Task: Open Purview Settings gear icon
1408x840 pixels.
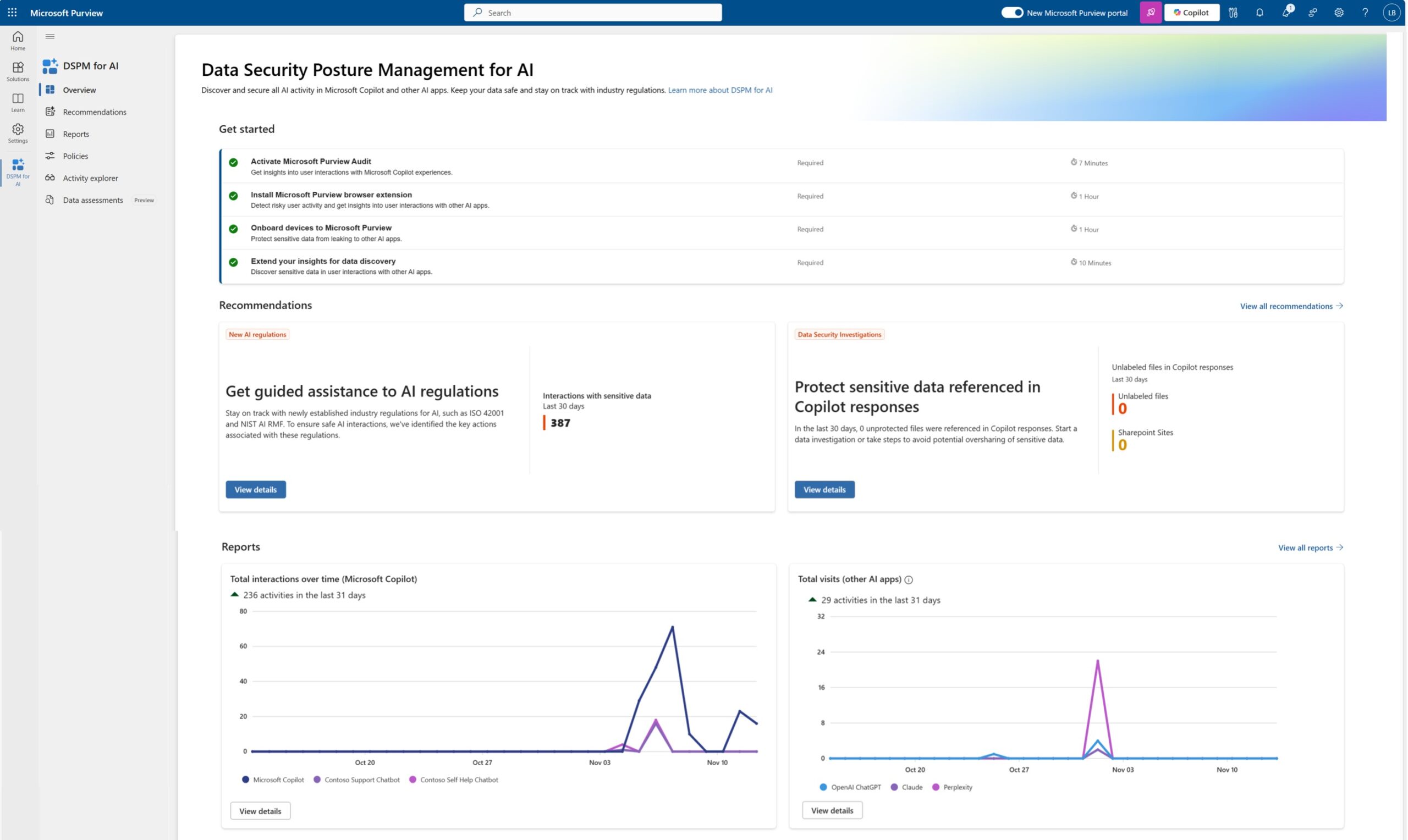Action: coord(1338,12)
